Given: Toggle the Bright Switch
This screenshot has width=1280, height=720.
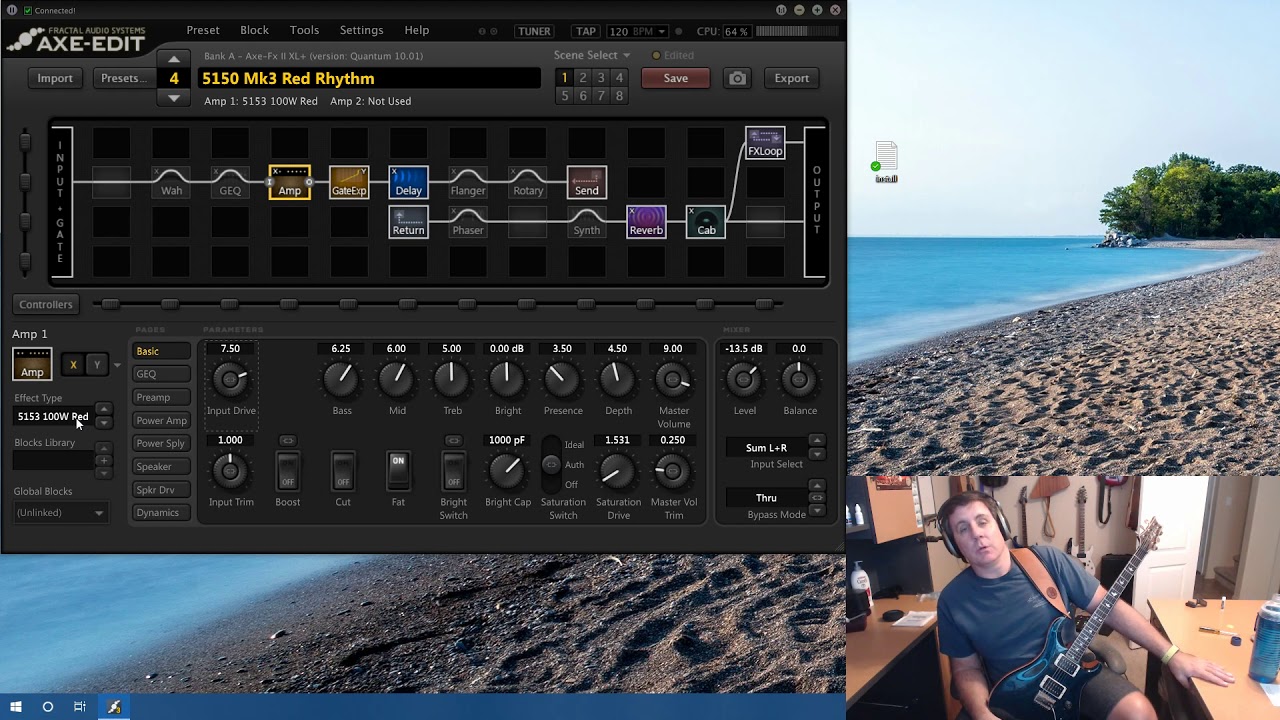Looking at the screenshot, I should [453, 471].
